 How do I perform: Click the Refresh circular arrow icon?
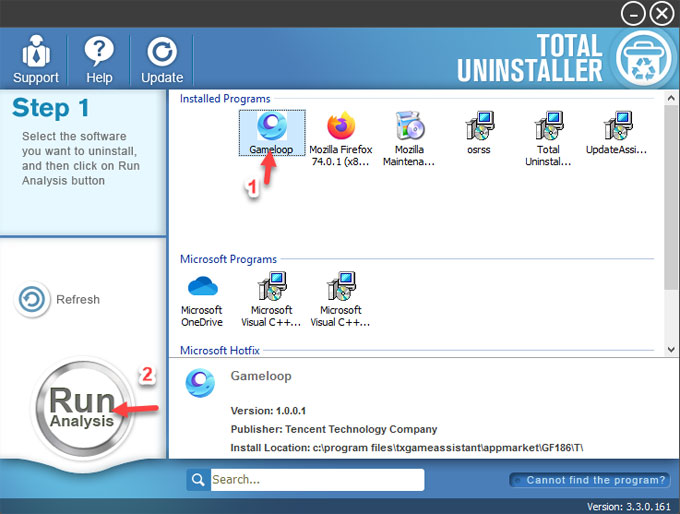(x=32, y=299)
